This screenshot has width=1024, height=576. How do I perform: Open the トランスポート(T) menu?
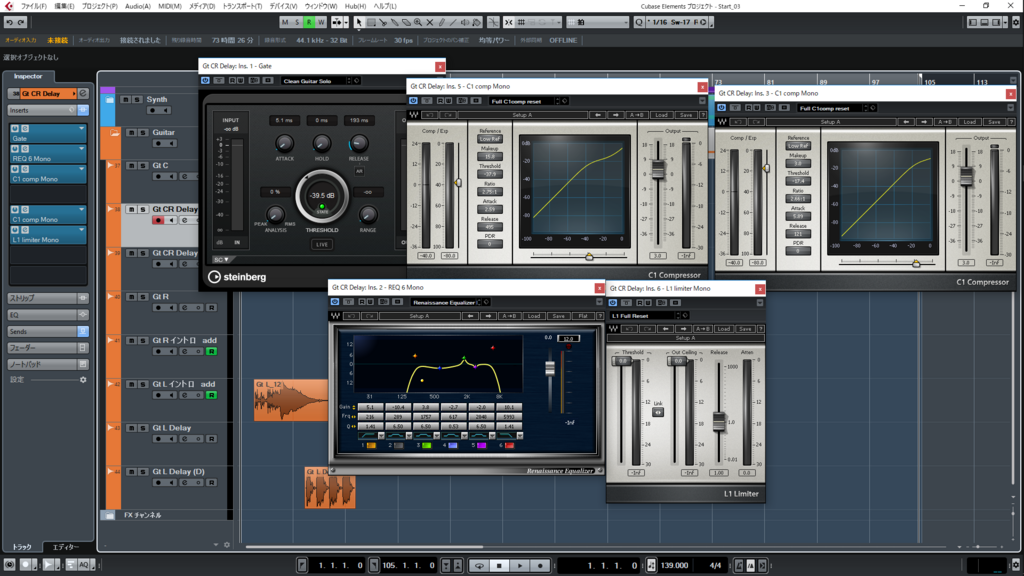click(x=242, y=6)
